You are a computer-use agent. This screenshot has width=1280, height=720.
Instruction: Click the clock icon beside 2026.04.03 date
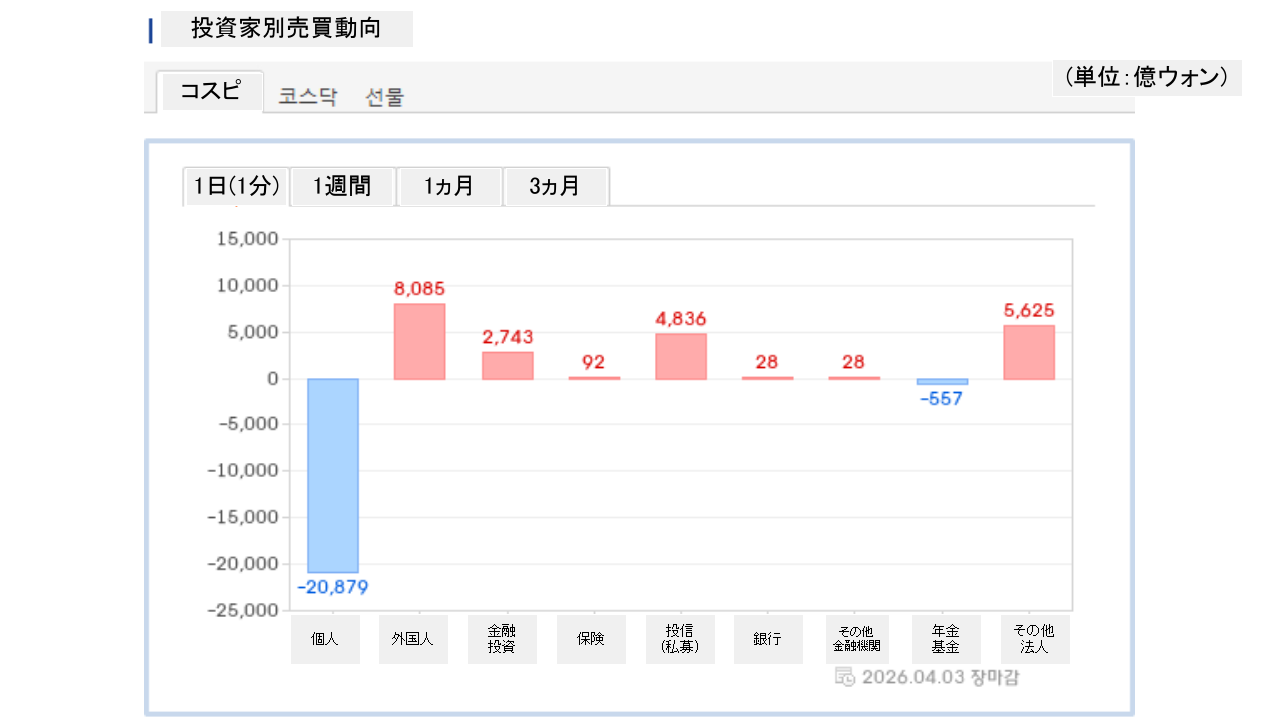point(845,677)
